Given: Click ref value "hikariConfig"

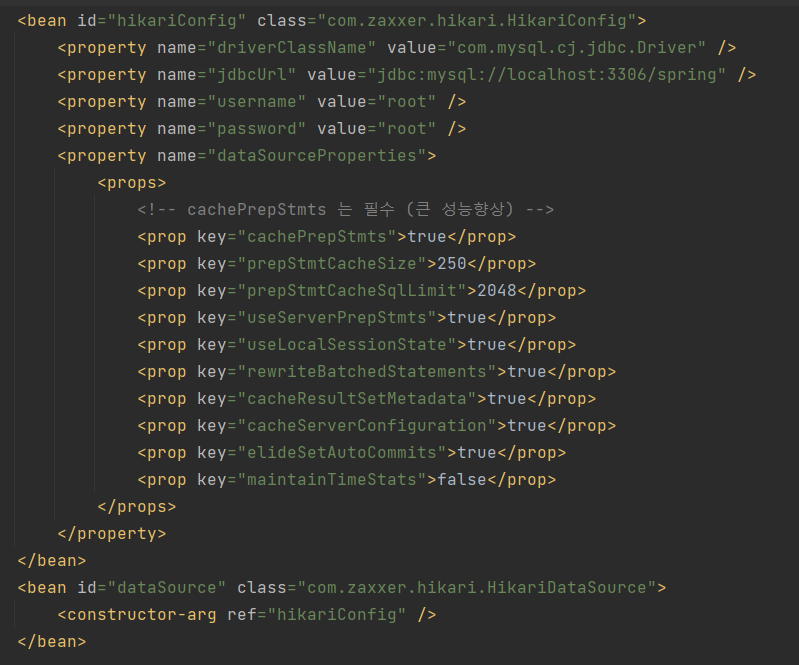Looking at the screenshot, I should (336, 615).
